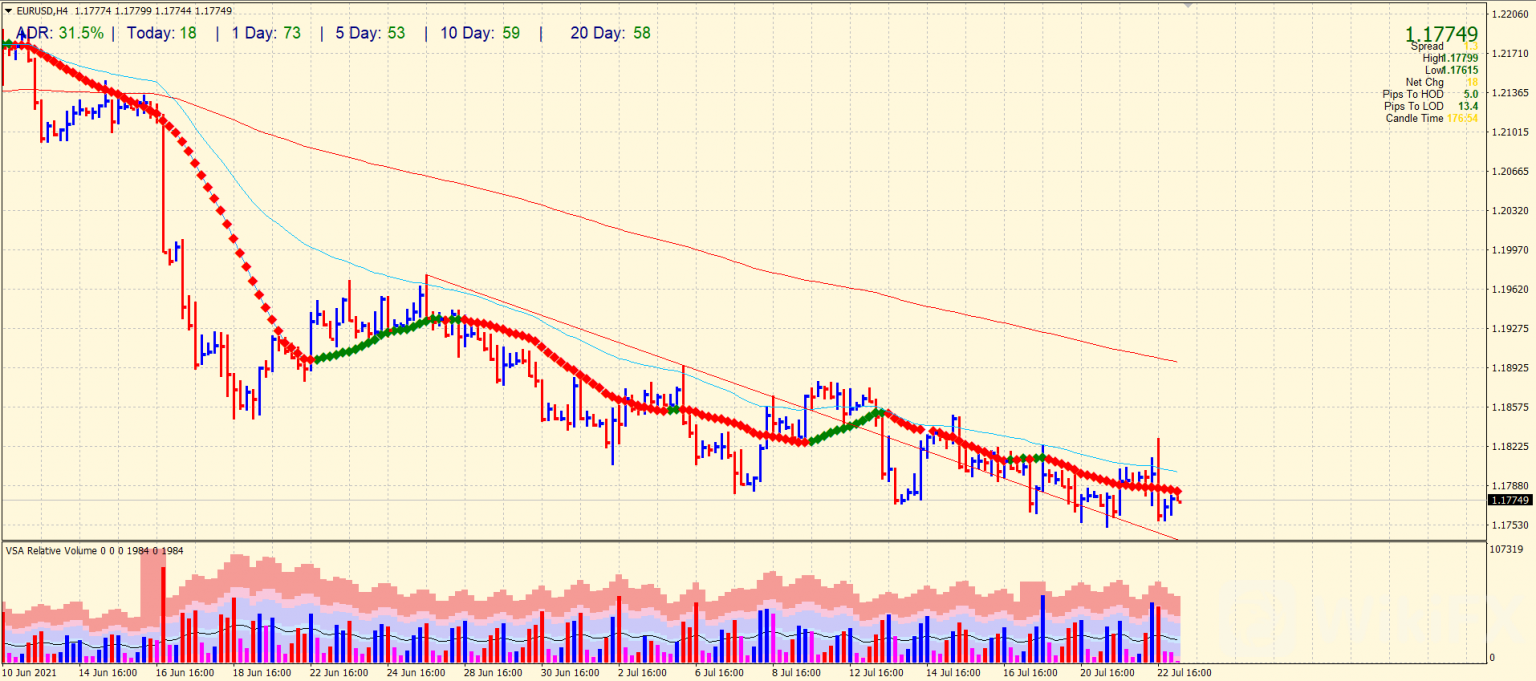Image resolution: width=1536 pixels, height=681 pixels.
Task: Click the 1.22060 price scale label
Action: [1510, 14]
